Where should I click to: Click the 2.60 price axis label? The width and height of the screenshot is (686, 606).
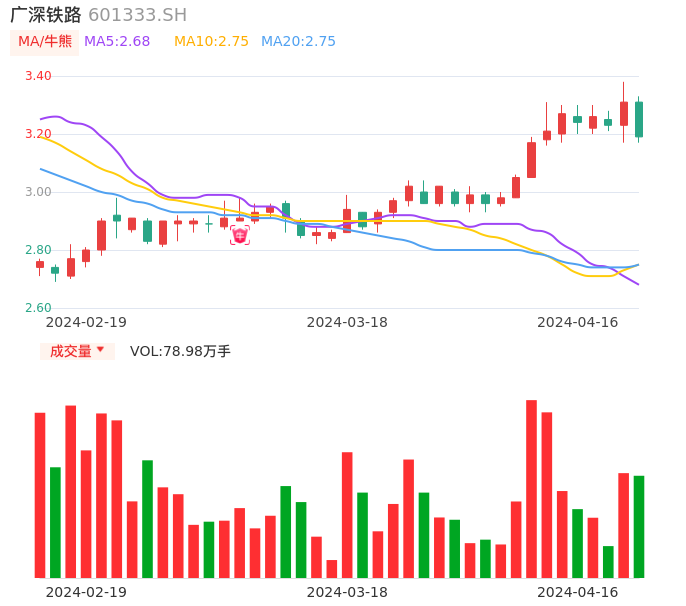(38, 308)
